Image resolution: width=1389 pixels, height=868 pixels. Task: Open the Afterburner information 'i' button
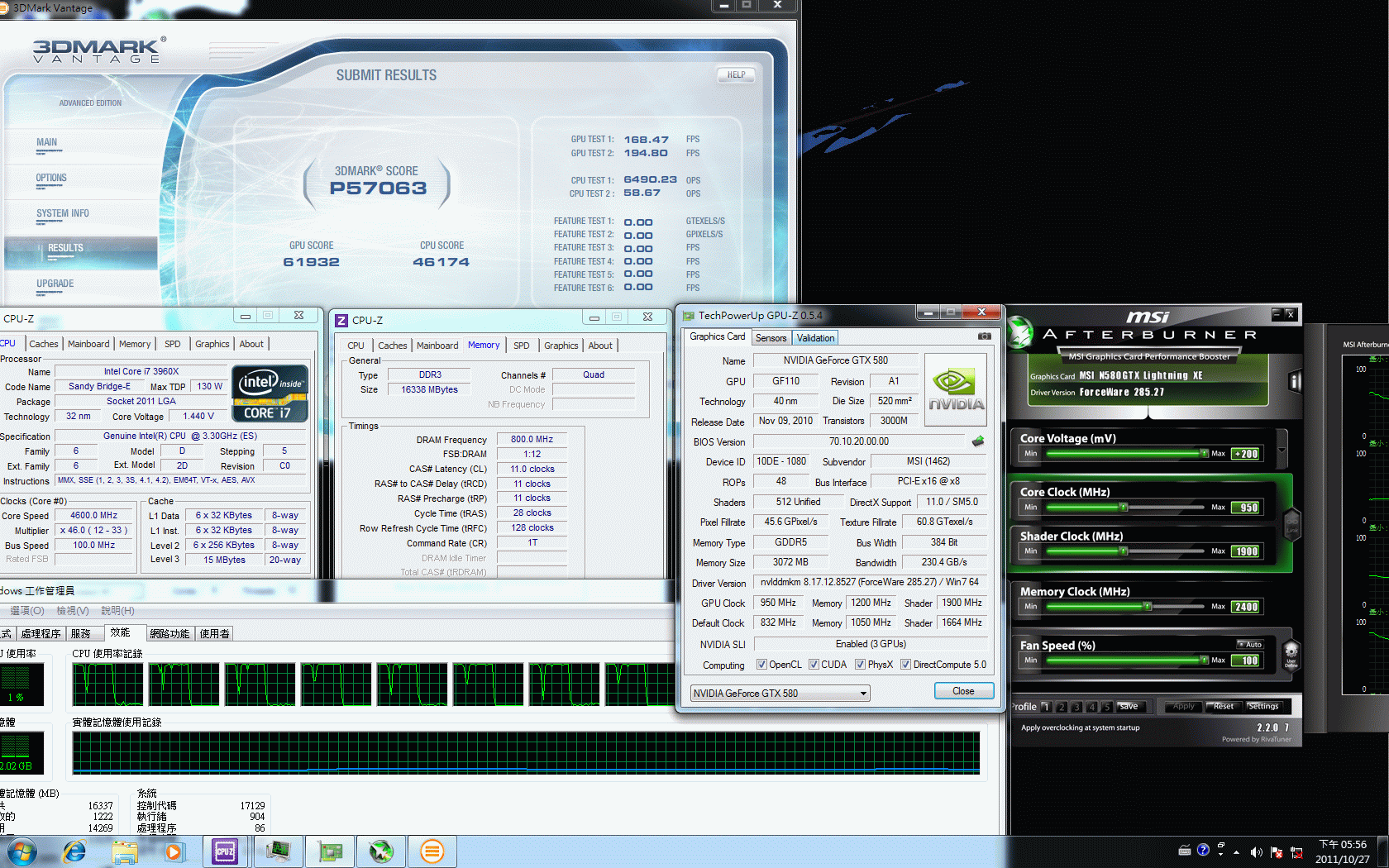click(1295, 381)
